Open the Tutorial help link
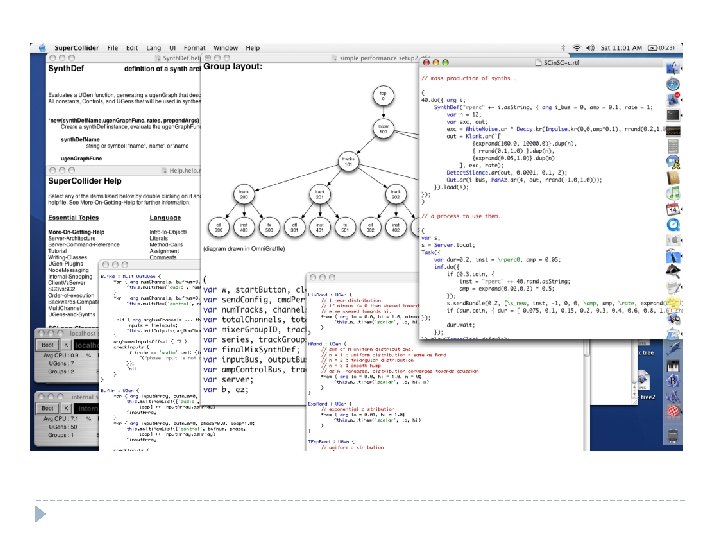Screen dimensions: 720x540 [57, 251]
